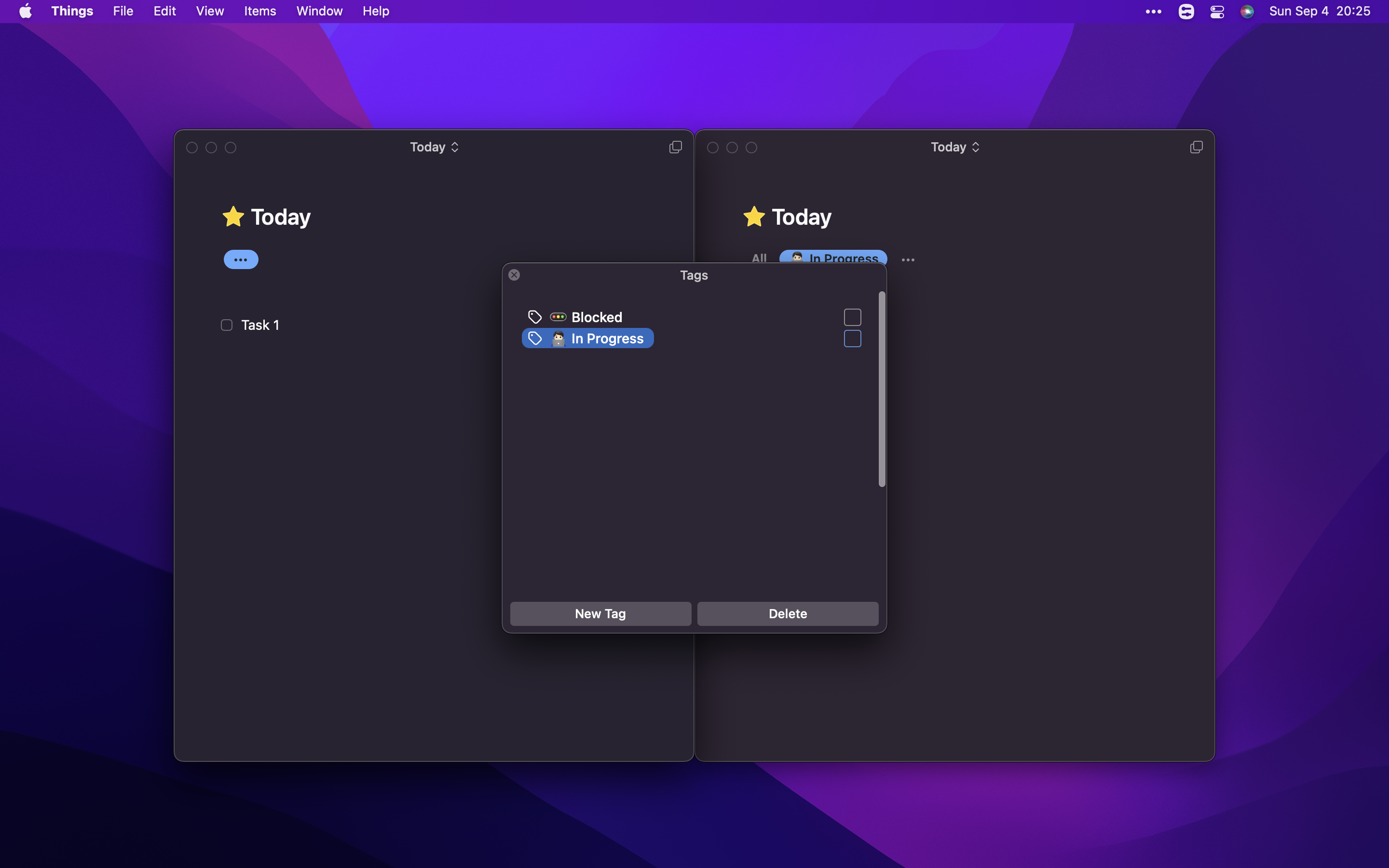Click the shortcut box for In Progress tag
Image resolution: width=1389 pixels, height=868 pixels.
[852, 339]
